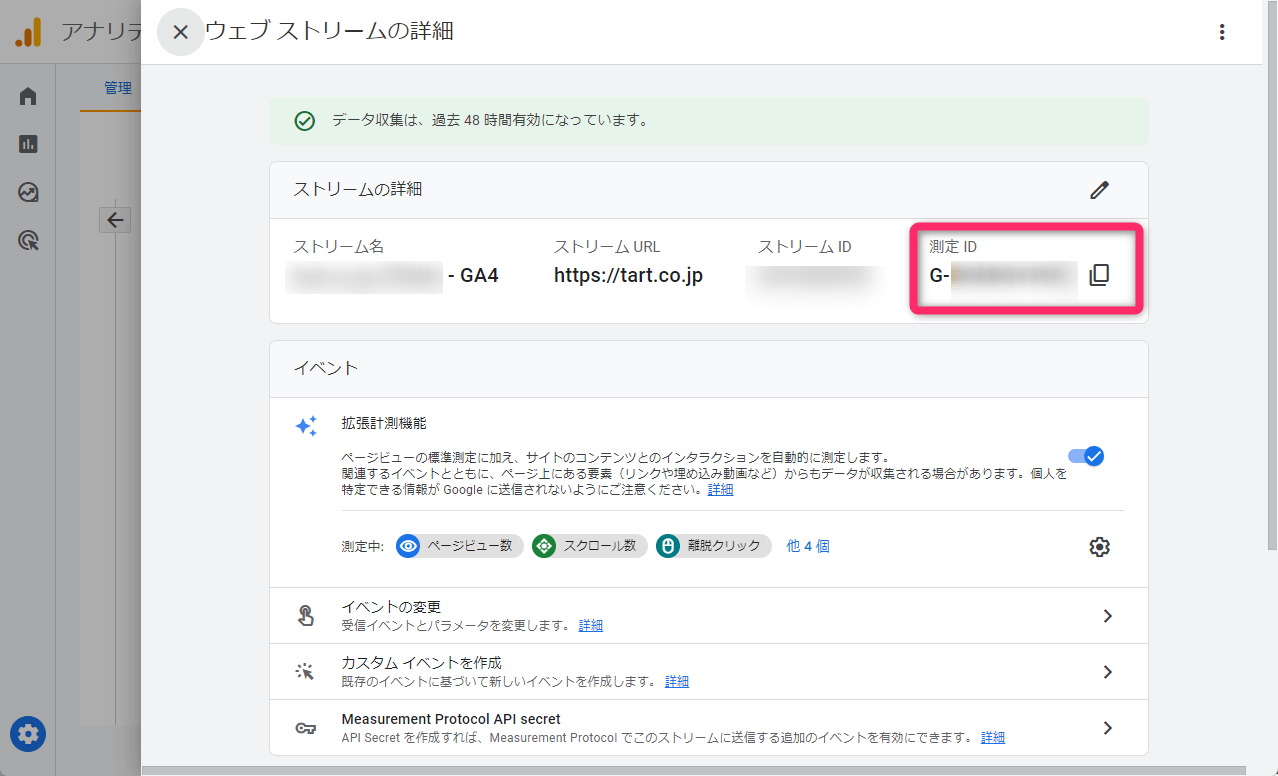Open Measurement Protocol API secret via chevron
1278x776 pixels.
coord(1107,728)
